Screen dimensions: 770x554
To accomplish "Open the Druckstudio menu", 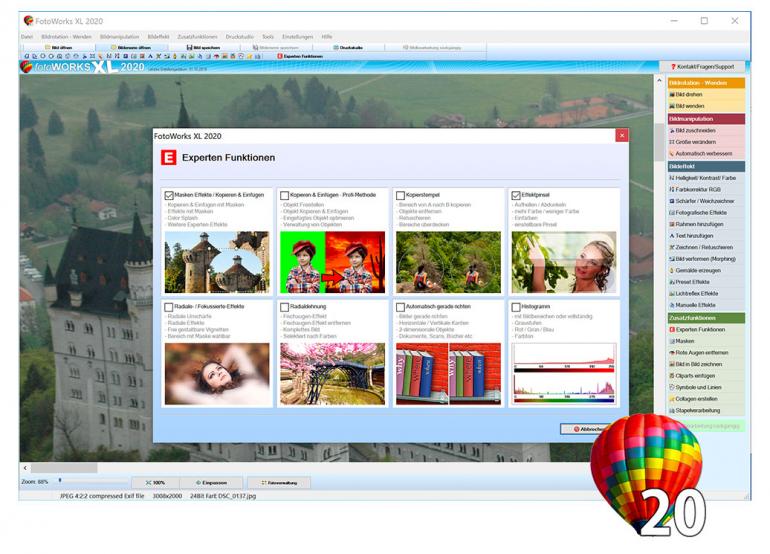I will tap(240, 37).
